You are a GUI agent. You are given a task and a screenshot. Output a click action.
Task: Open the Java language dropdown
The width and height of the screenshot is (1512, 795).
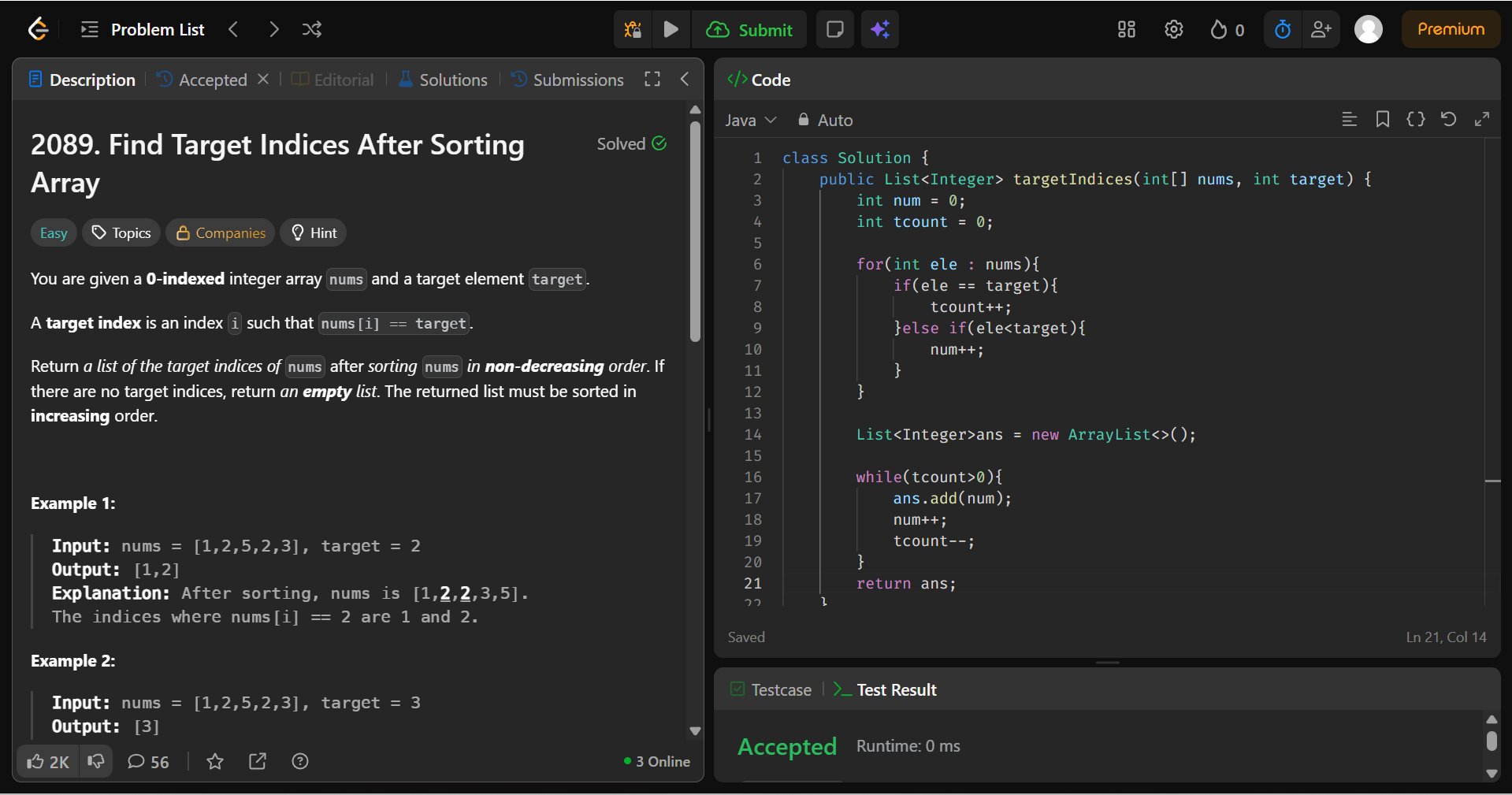(x=750, y=121)
